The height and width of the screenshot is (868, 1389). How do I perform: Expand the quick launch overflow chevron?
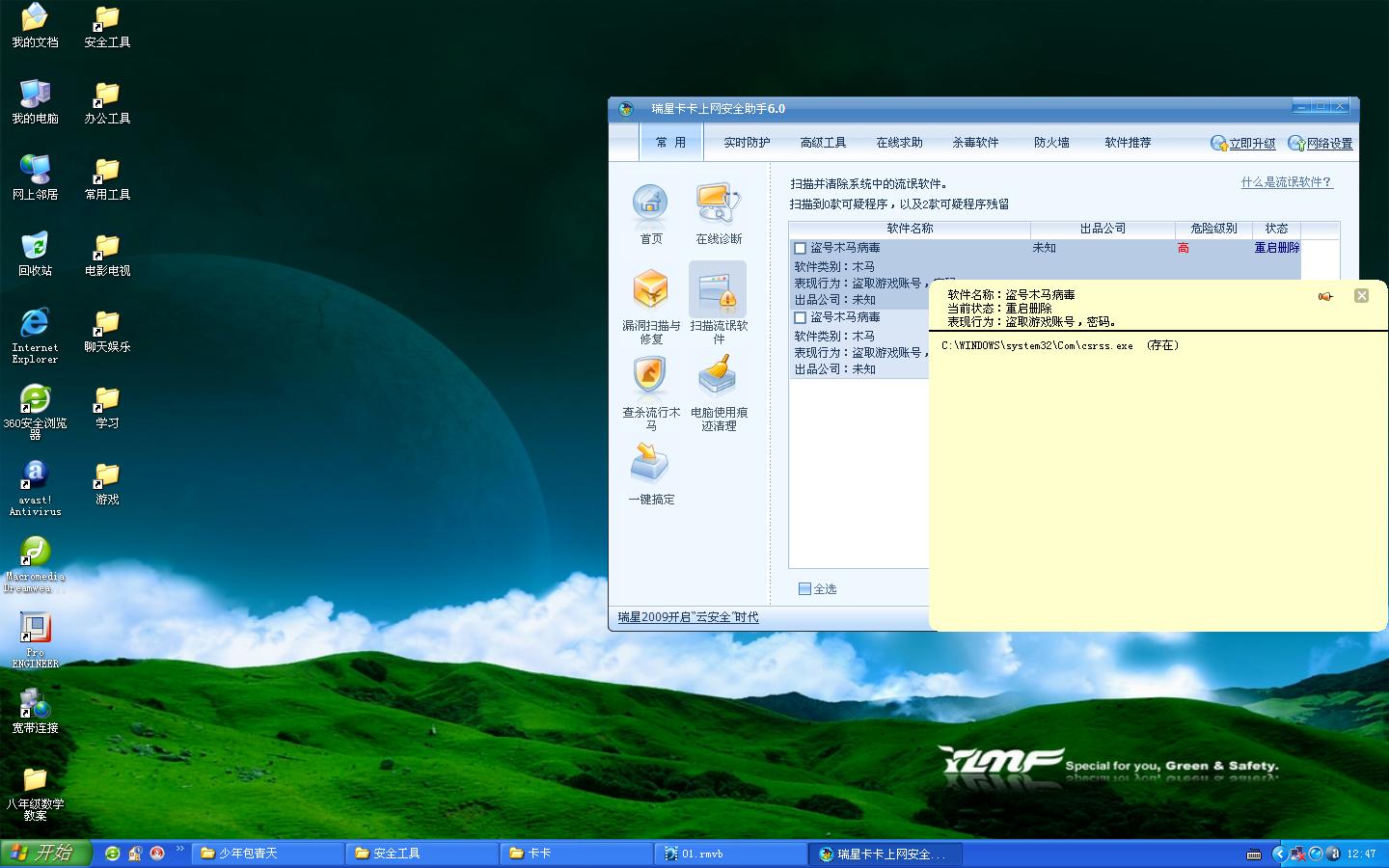pos(179,850)
